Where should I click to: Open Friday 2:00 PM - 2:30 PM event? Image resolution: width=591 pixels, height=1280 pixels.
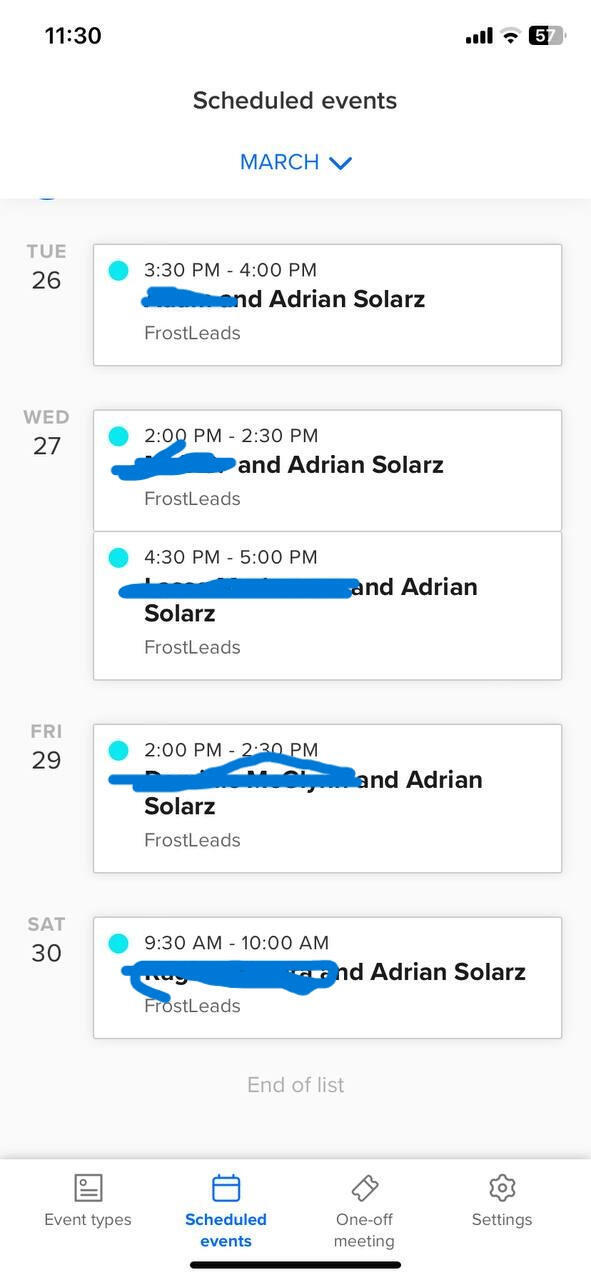(327, 799)
